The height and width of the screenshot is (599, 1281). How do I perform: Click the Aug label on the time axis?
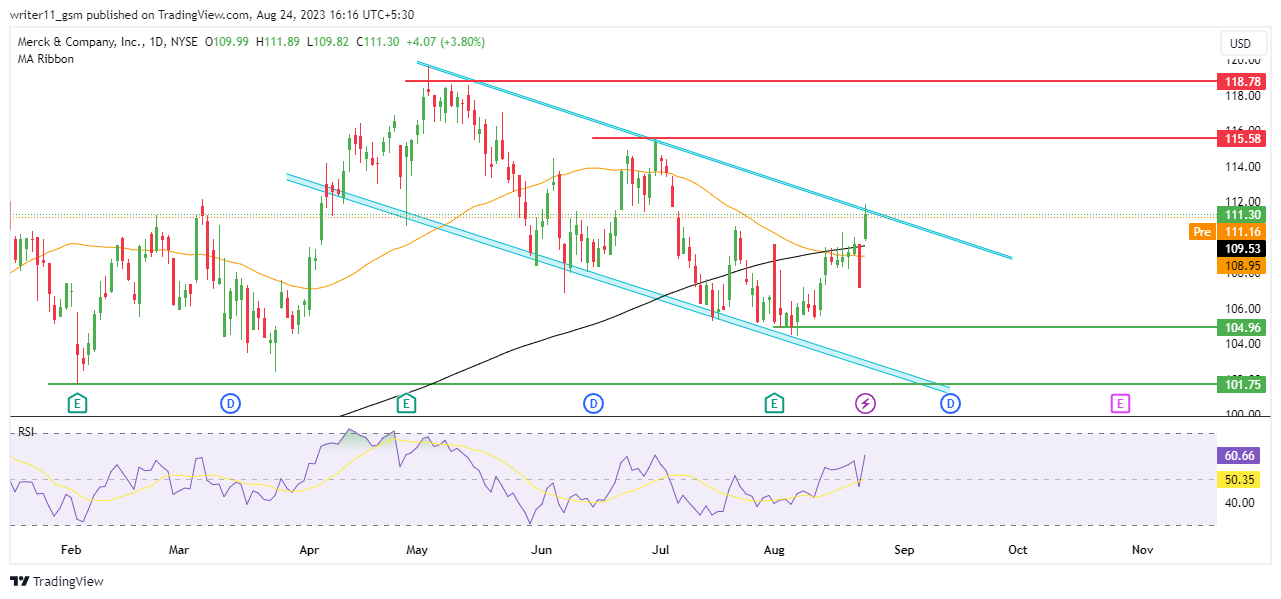[774, 549]
